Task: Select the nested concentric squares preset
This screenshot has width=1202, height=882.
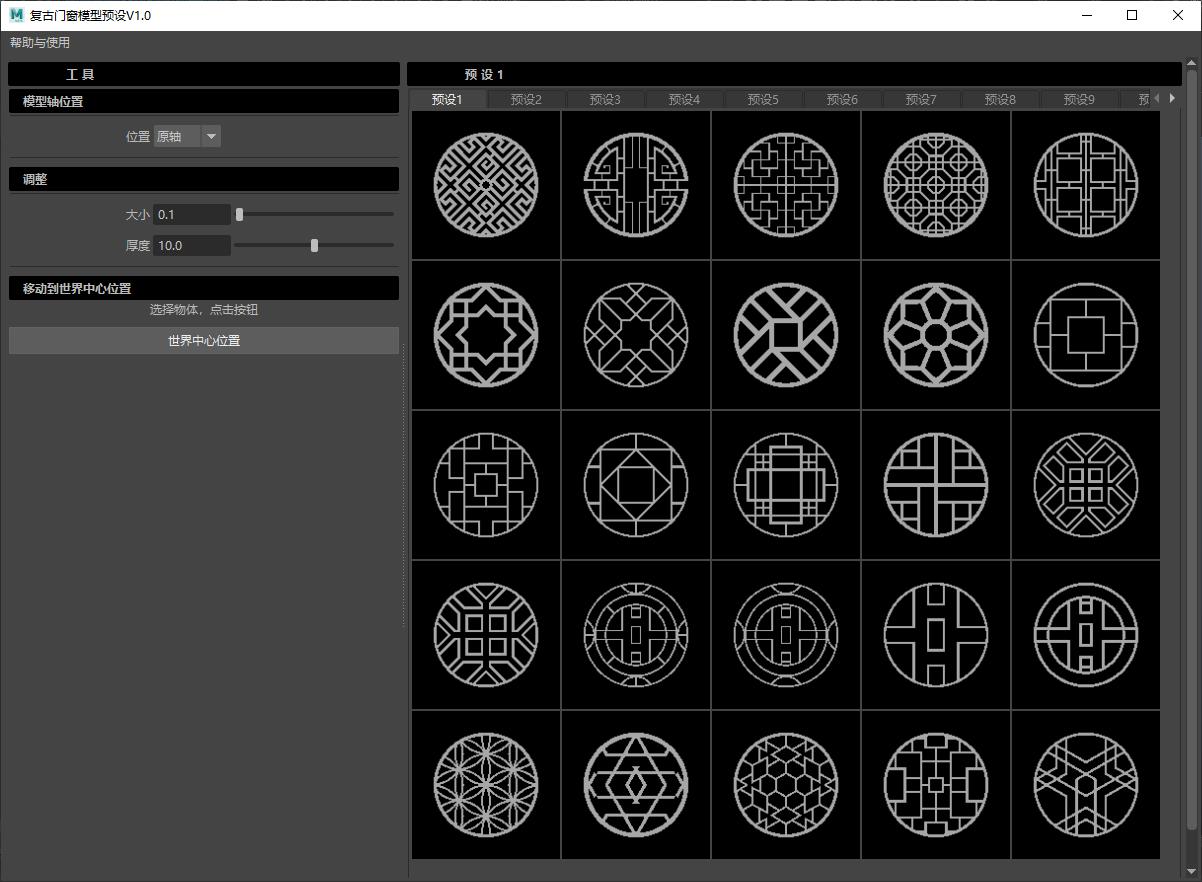Action: pos(1086,335)
